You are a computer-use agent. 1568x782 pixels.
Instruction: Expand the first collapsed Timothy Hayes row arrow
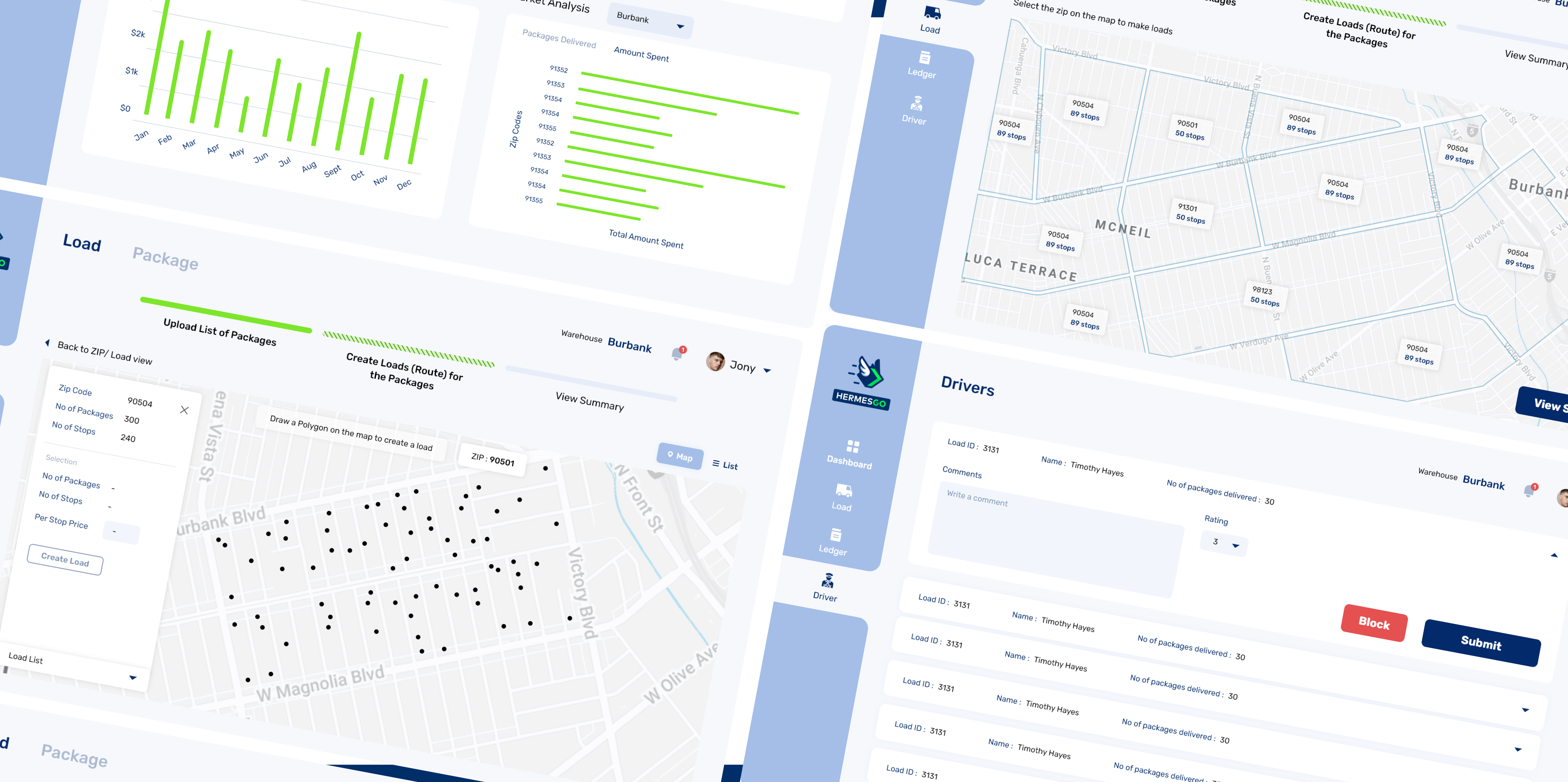(x=1525, y=710)
